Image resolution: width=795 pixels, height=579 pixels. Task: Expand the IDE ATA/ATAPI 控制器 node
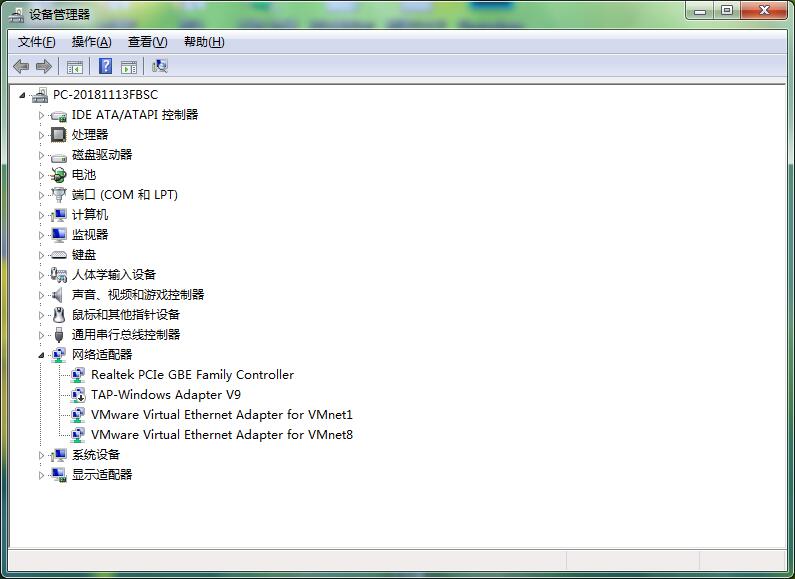(41, 115)
